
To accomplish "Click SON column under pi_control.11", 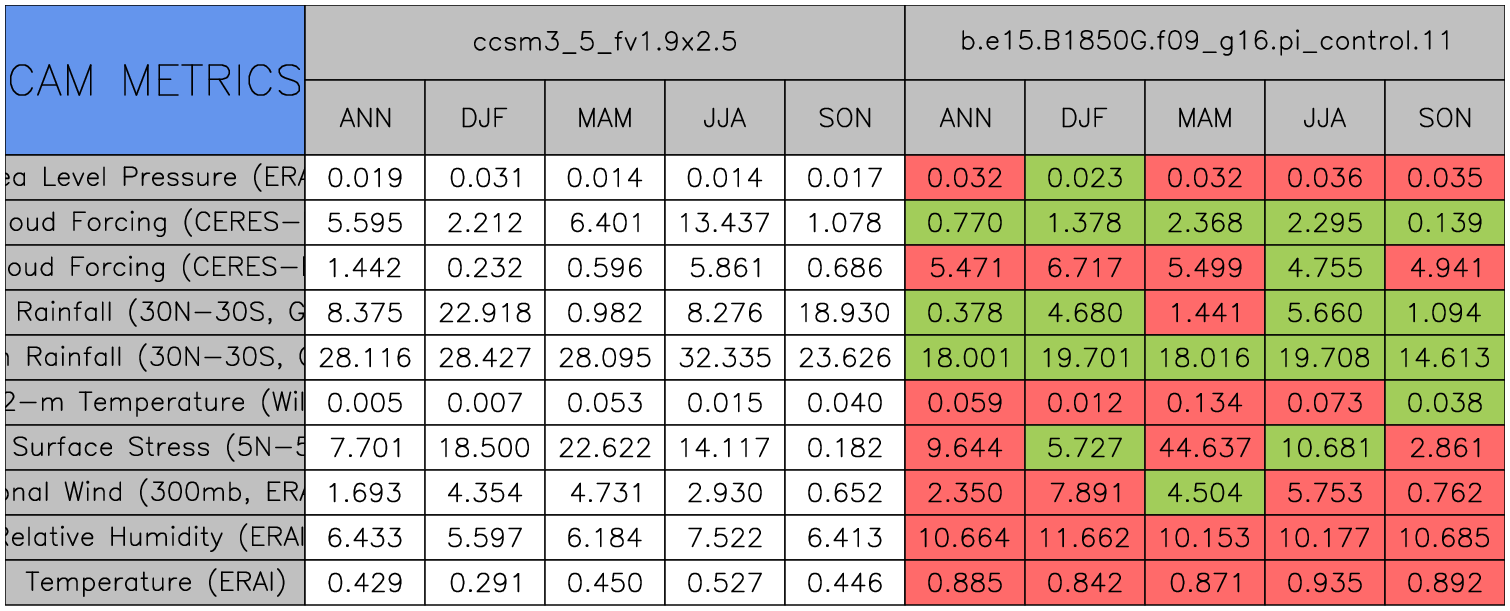I will (x=1445, y=118).
